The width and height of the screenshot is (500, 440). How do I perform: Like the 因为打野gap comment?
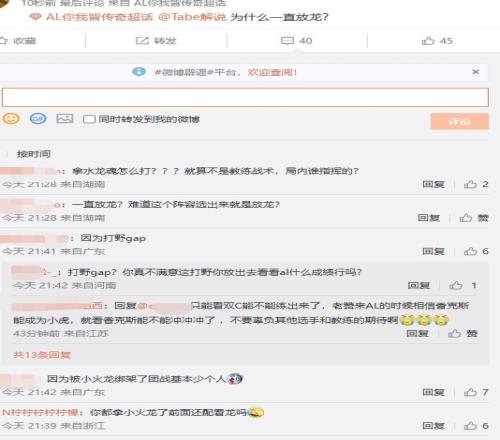click(x=470, y=251)
